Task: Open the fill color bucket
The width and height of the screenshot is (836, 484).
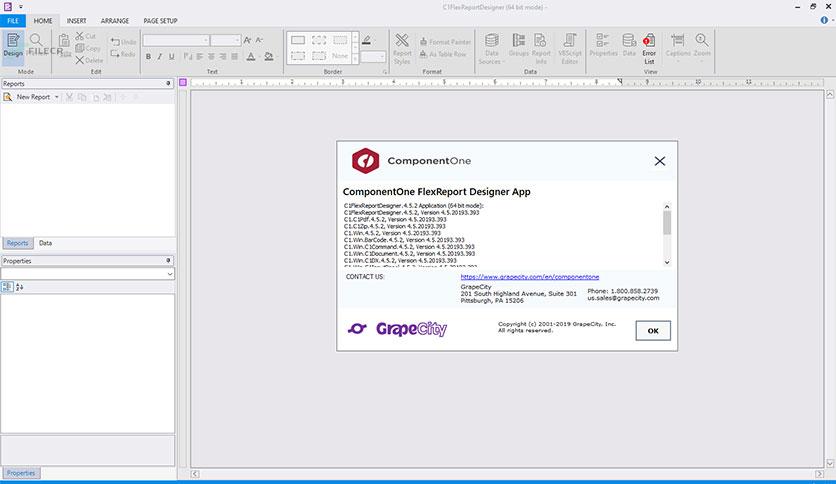Action: [269, 57]
